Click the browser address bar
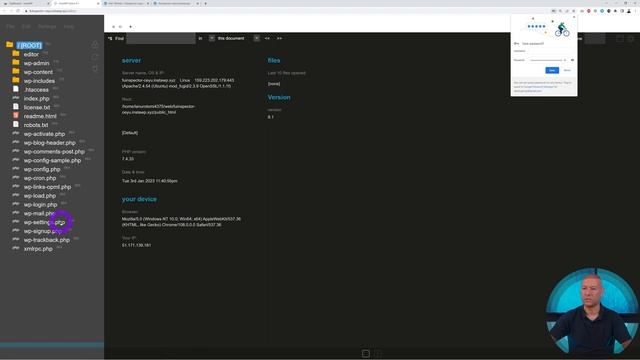The image size is (640, 360). click(286, 11)
